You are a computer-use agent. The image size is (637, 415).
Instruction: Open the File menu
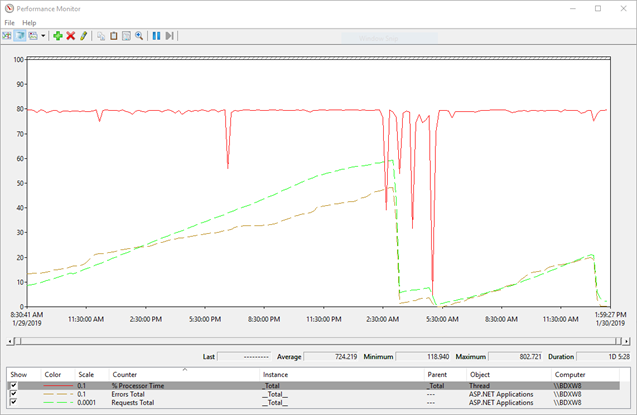pyautogui.click(x=9, y=23)
